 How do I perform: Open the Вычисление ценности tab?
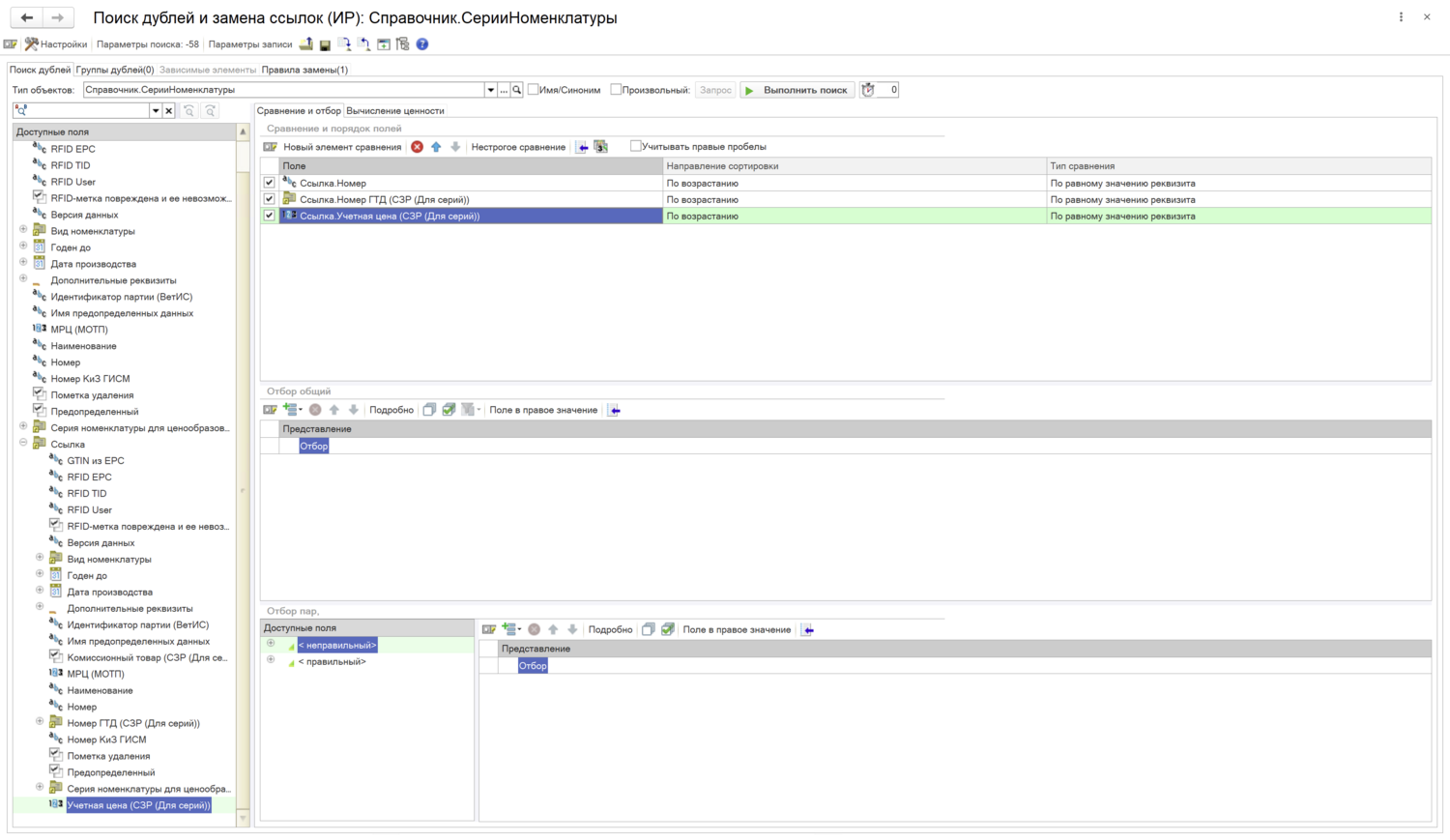pos(394,111)
